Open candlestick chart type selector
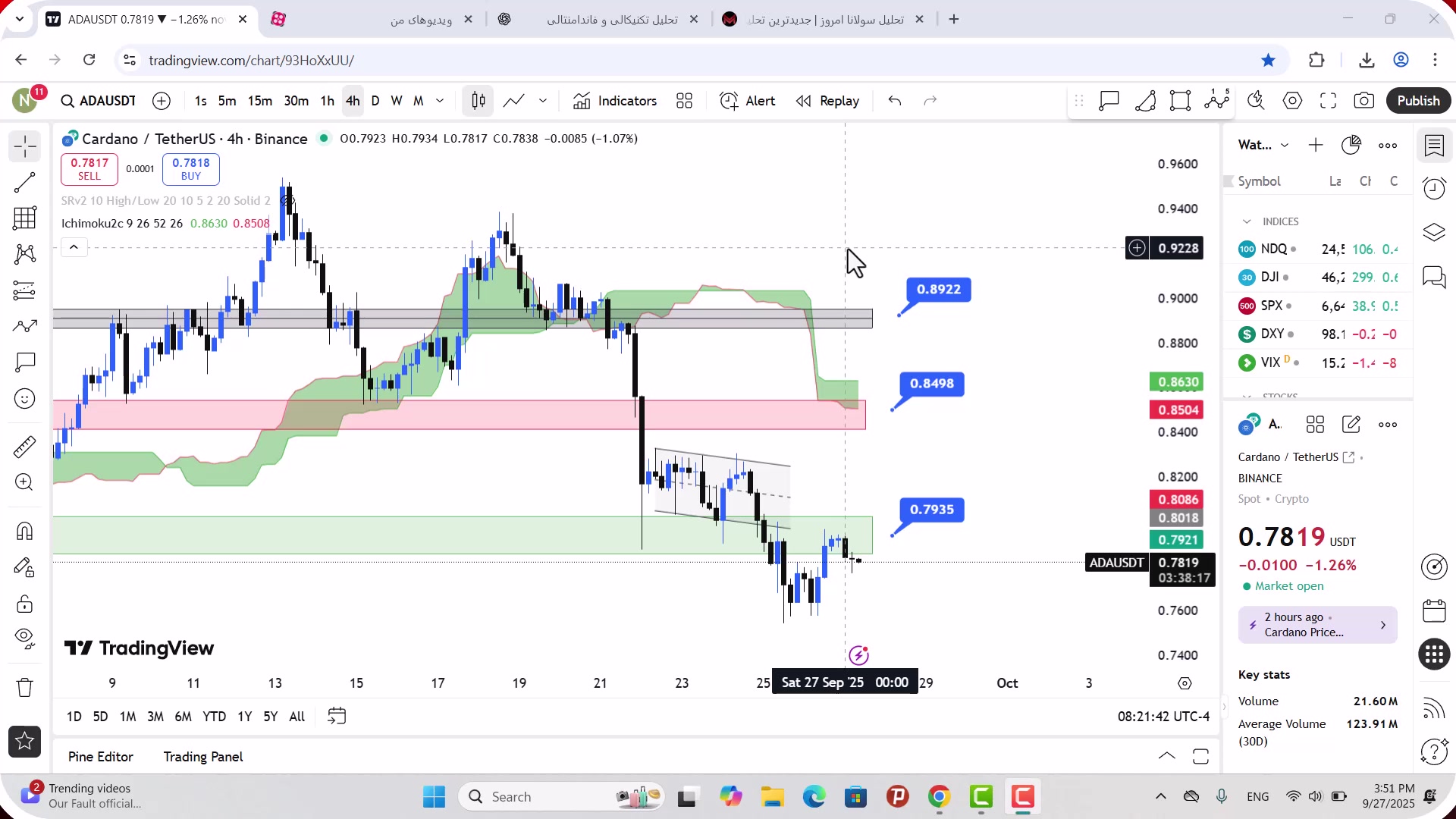 [x=479, y=101]
